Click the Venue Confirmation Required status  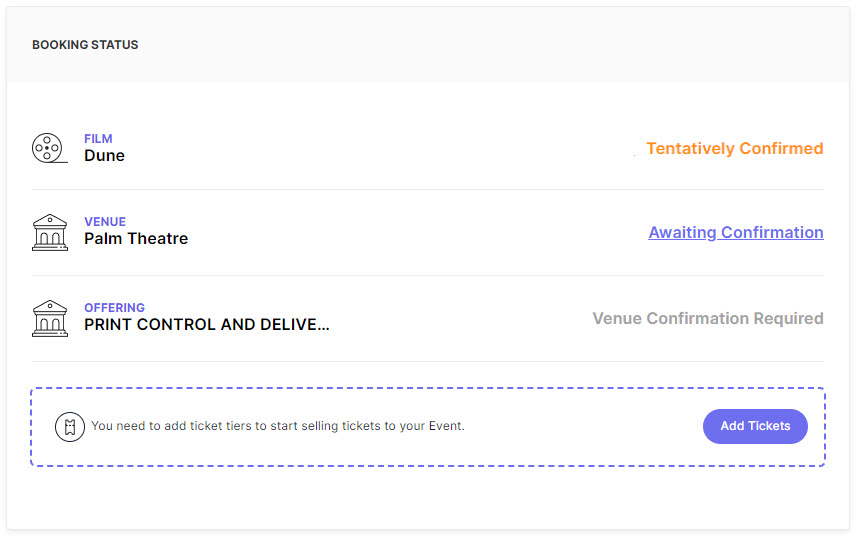pos(707,318)
